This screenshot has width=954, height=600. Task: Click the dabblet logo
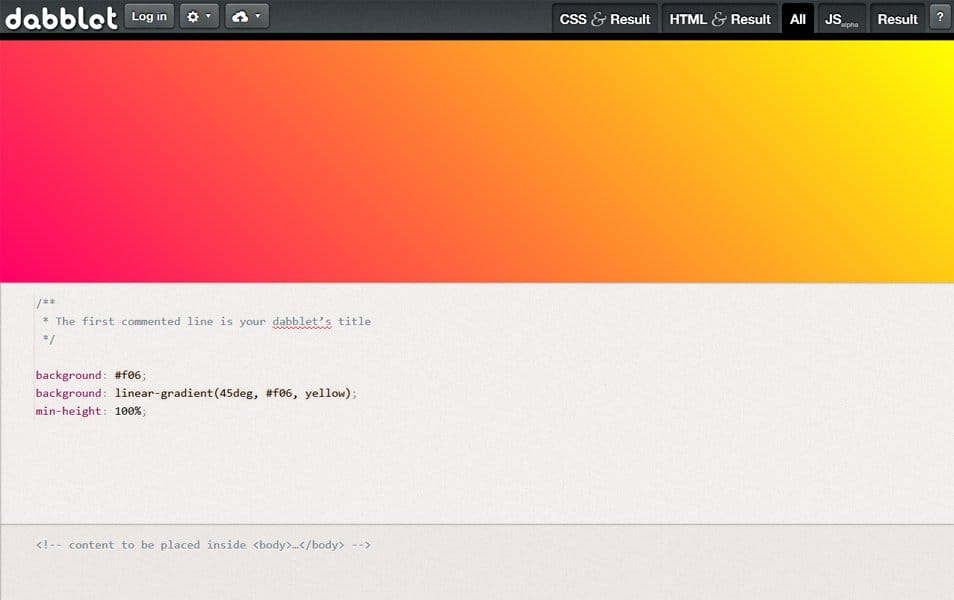point(61,18)
